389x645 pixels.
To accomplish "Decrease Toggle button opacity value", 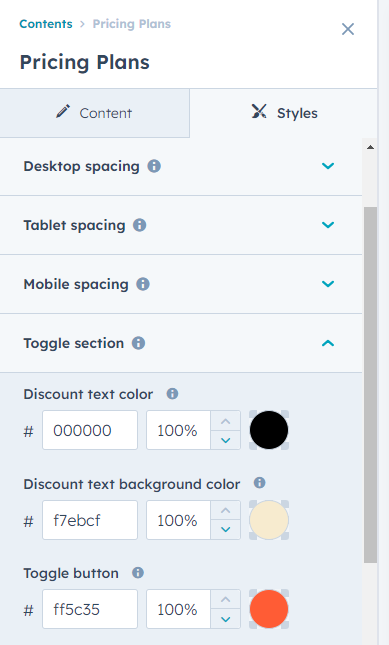I will click(225, 619).
